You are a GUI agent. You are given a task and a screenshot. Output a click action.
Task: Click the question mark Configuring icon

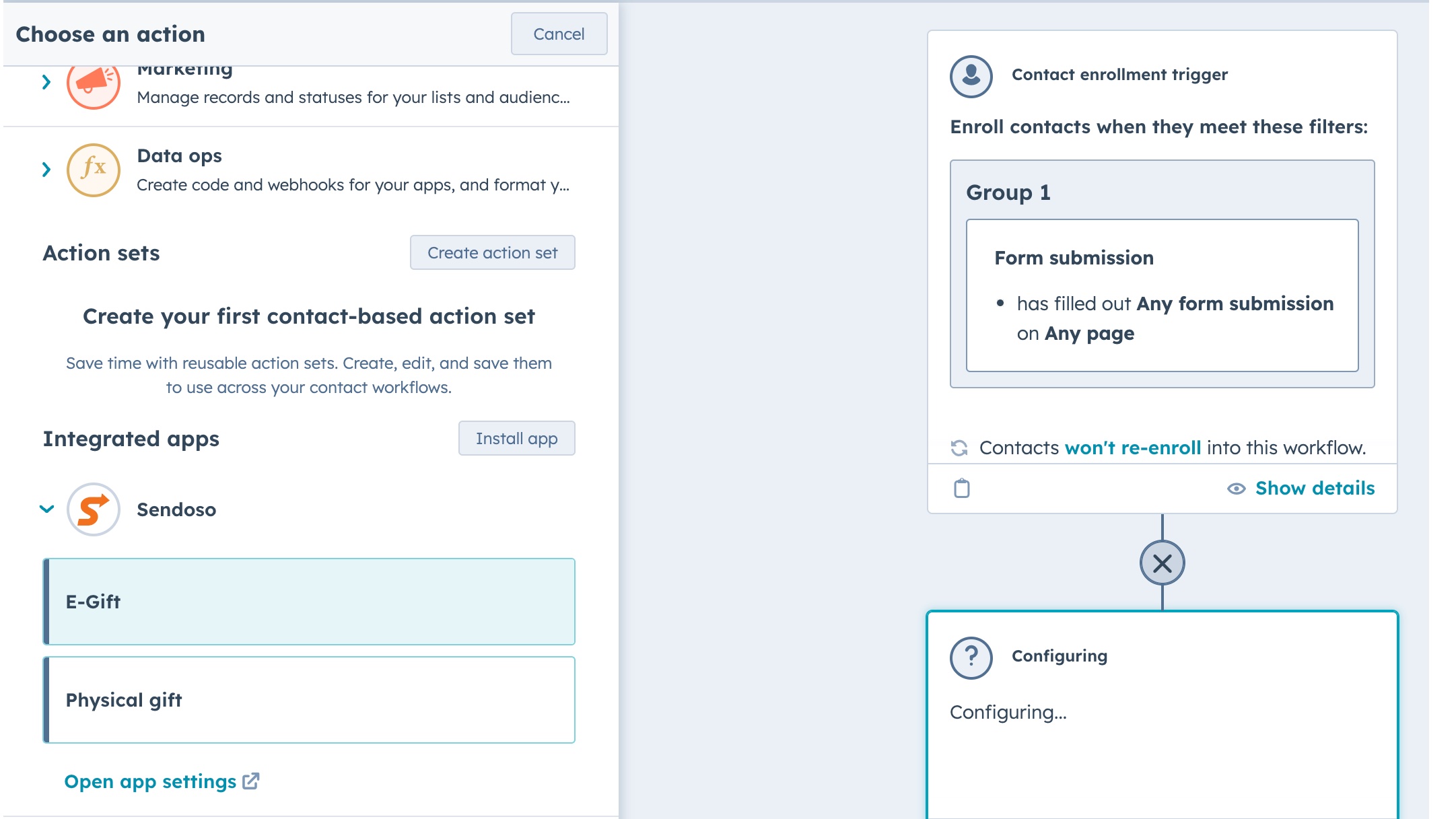[x=971, y=657]
